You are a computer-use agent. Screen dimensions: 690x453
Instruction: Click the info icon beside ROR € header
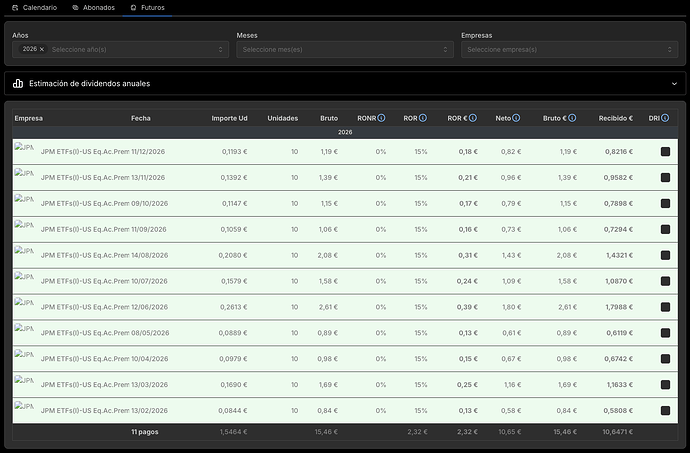[x=473, y=118]
